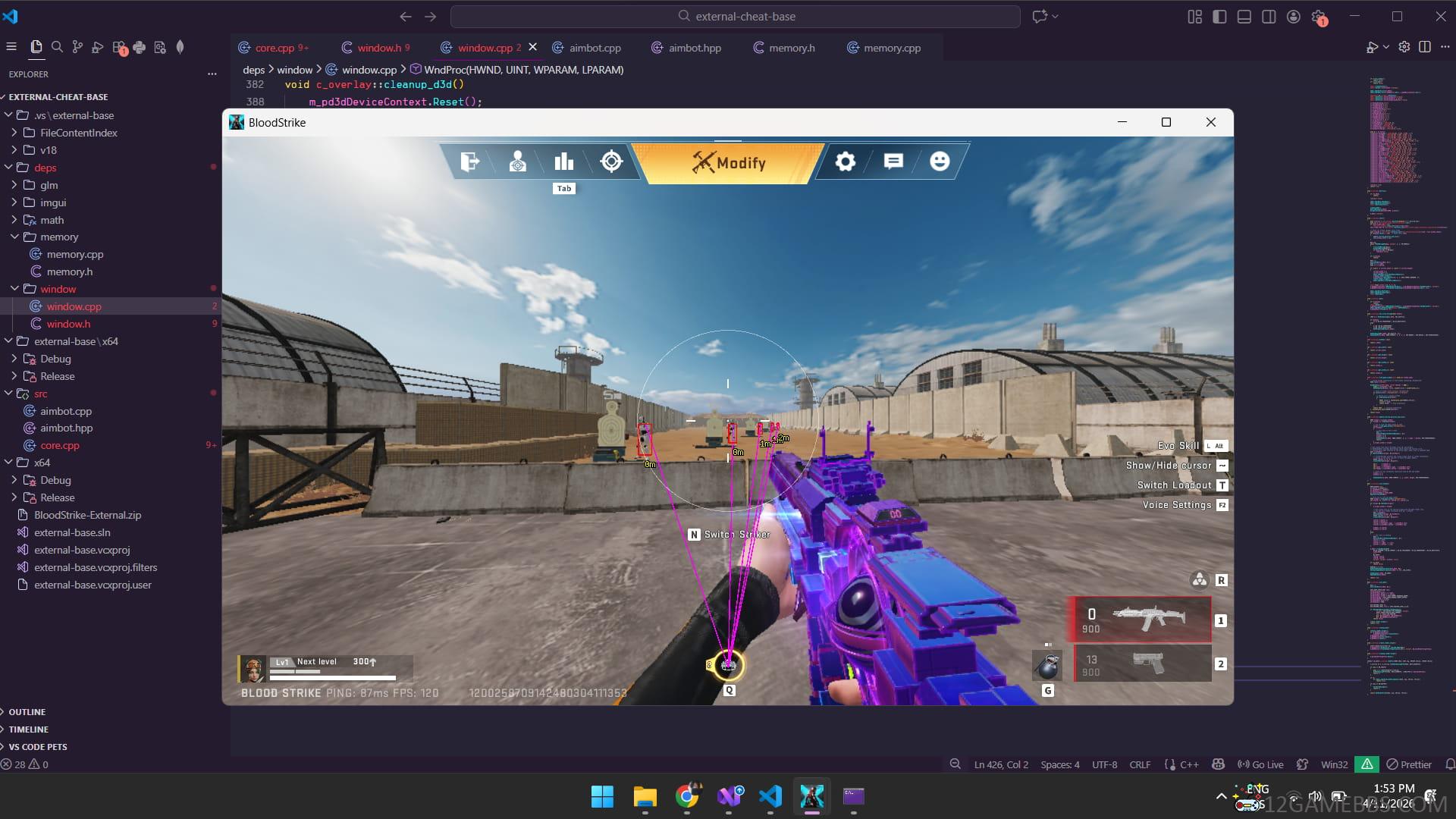Open the notifications bell in status bar
The image size is (1456, 819).
tap(1449, 764)
